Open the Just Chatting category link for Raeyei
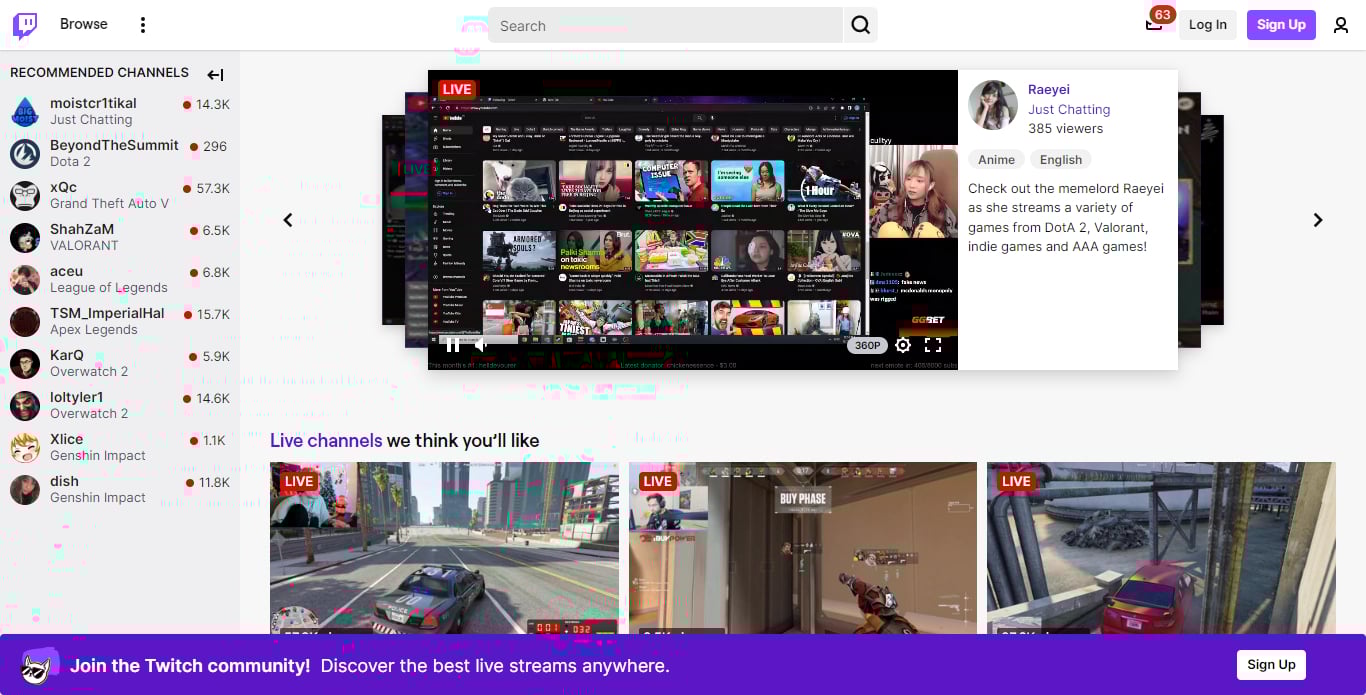 [x=1069, y=109]
